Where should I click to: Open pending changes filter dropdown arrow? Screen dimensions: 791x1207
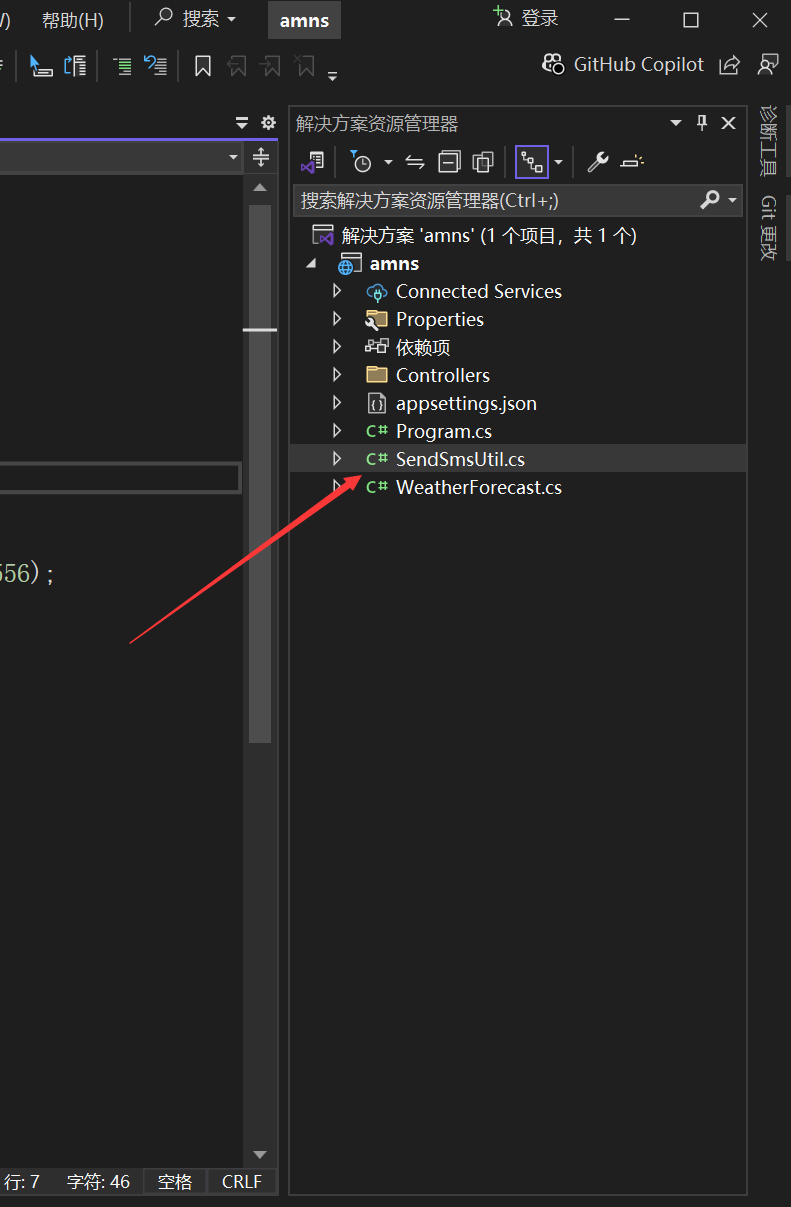click(x=388, y=162)
